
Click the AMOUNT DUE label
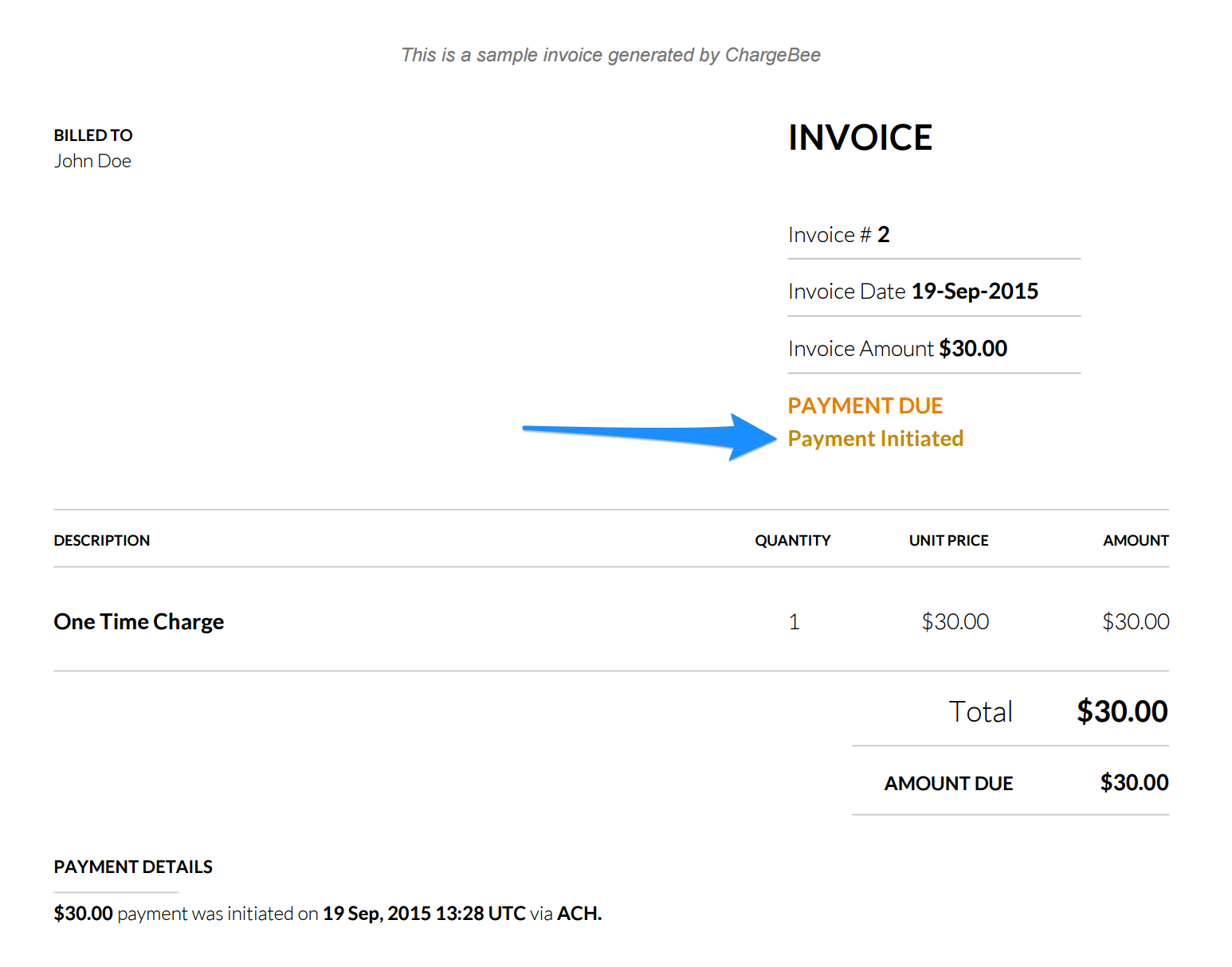[x=948, y=784]
